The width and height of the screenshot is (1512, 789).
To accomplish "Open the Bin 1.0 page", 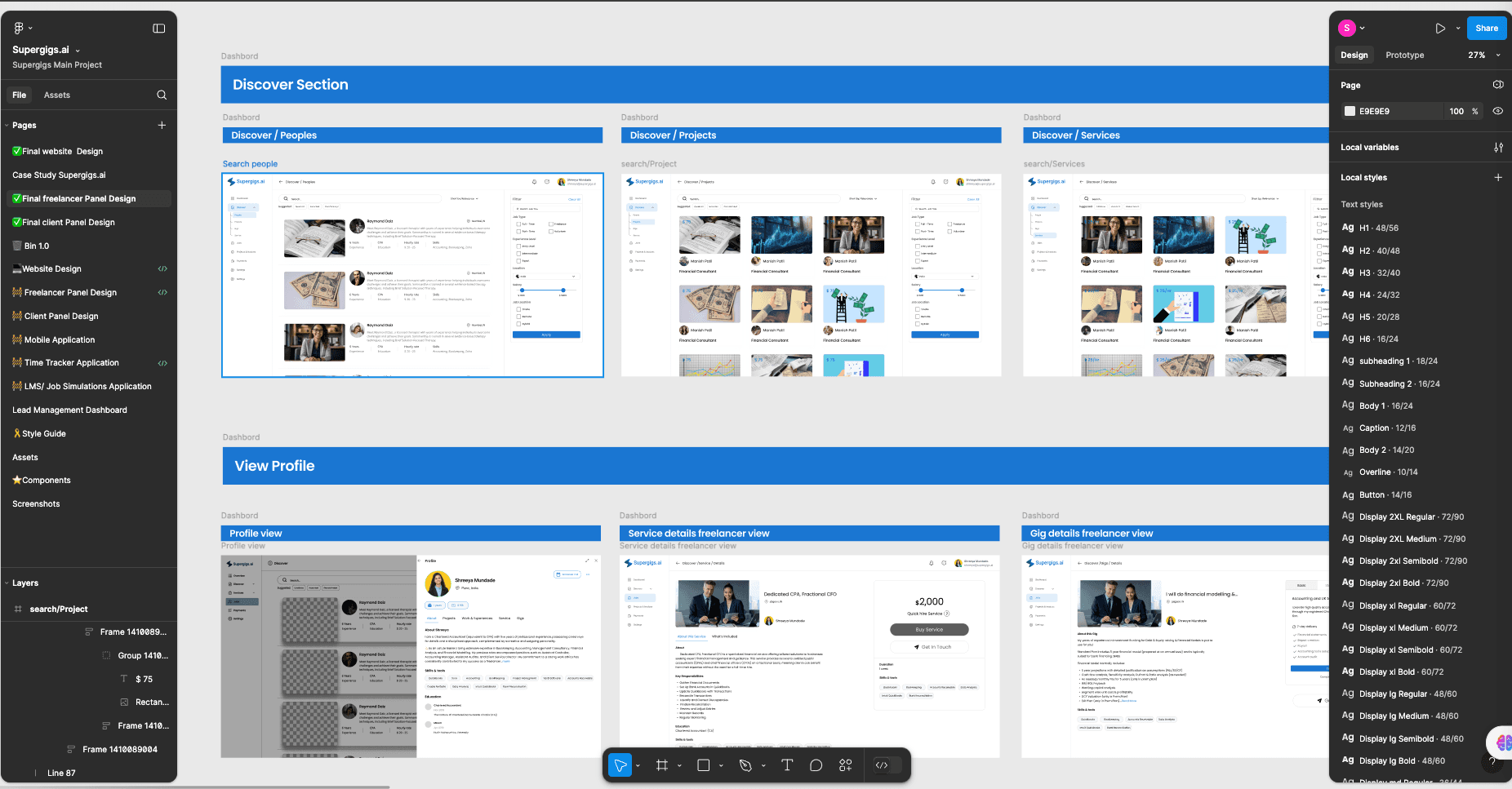I will [x=31, y=246].
